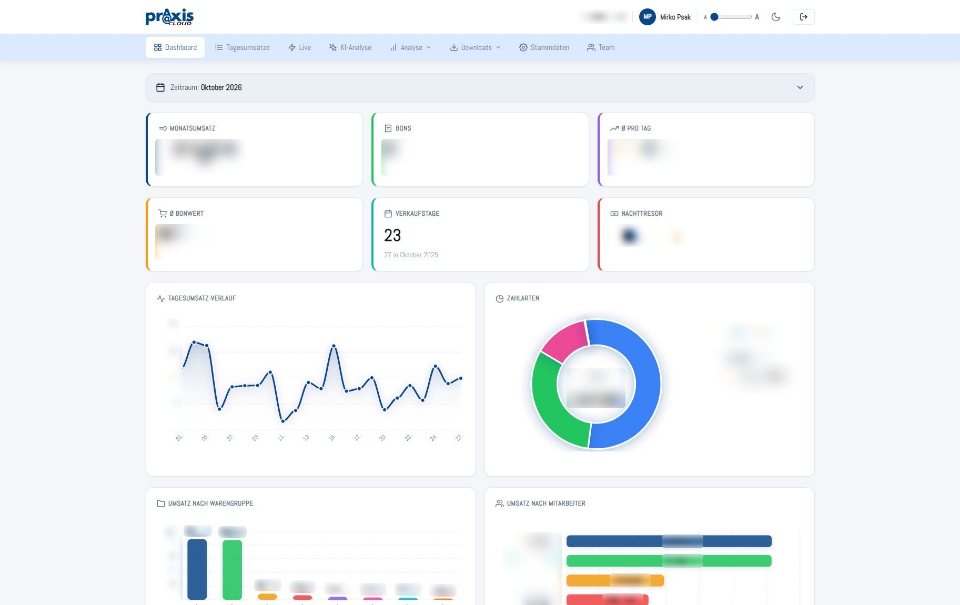
Task: Click the Umsatz nach Mitarbeiter people icon
Action: 500,503
